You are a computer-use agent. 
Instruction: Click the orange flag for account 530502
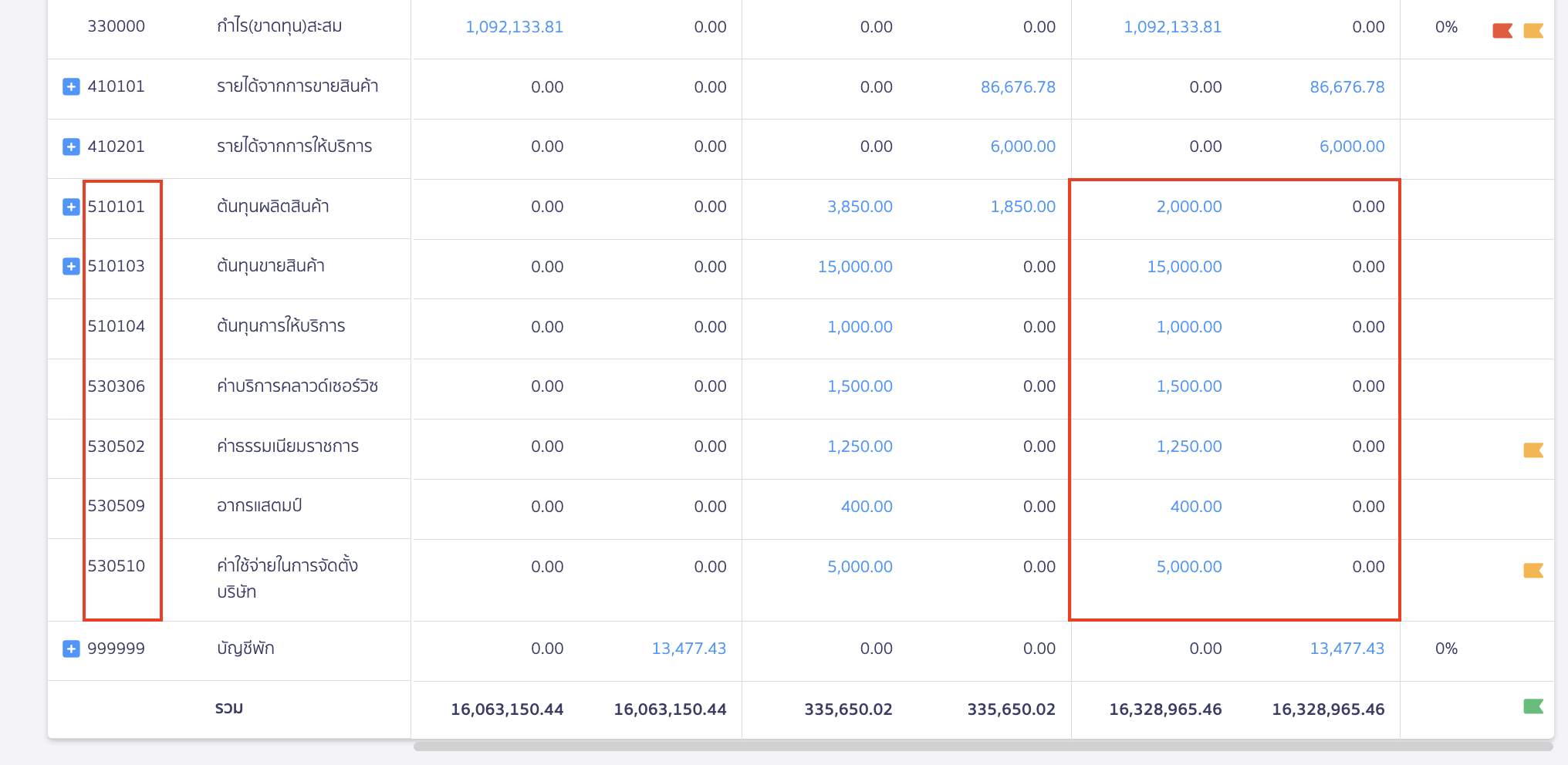point(1533,450)
